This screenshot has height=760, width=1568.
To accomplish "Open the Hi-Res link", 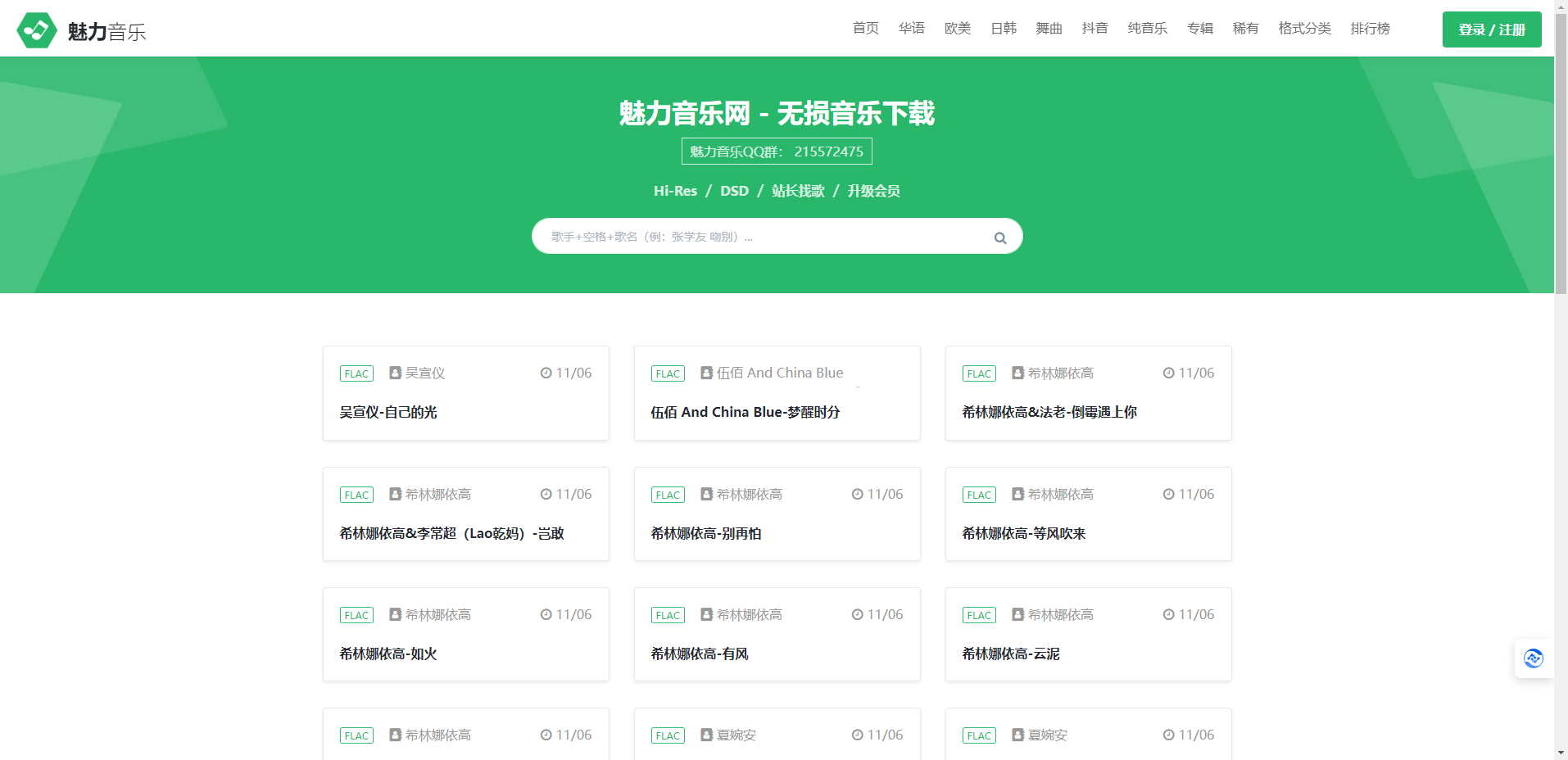I will [x=674, y=191].
